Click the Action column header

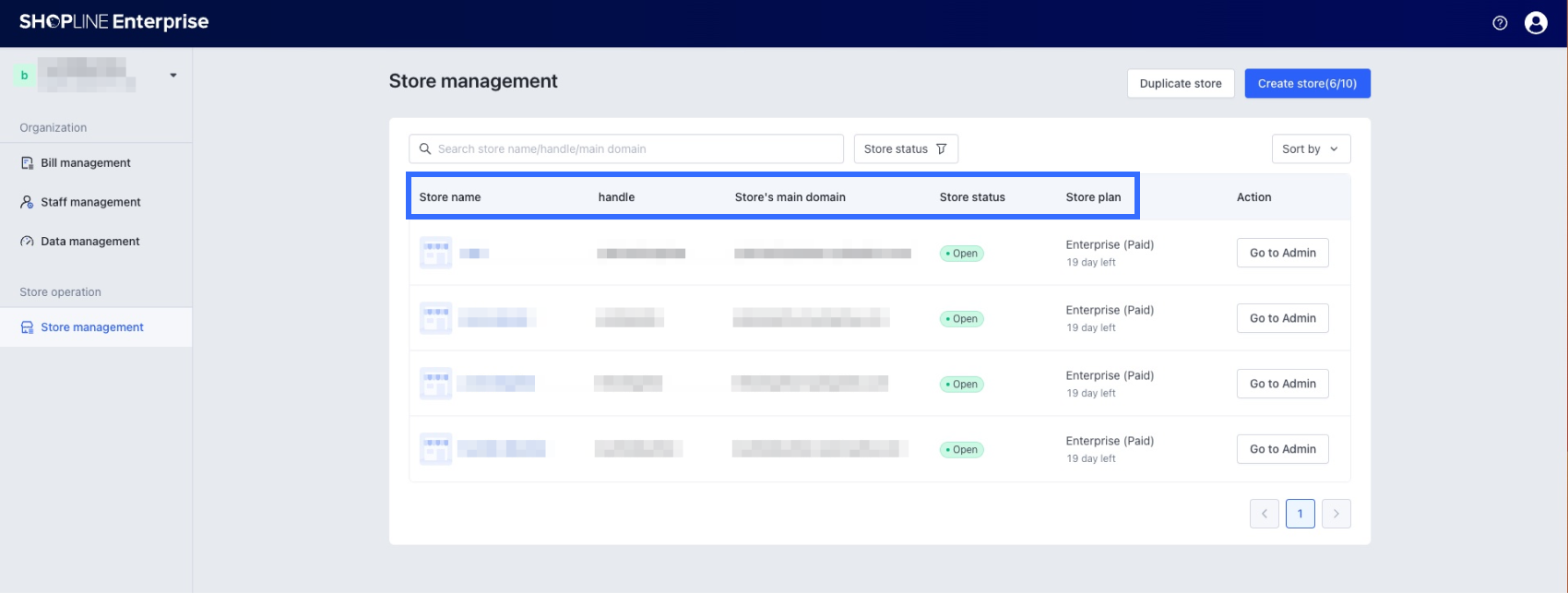pyautogui.click(x=1253, y=197)
